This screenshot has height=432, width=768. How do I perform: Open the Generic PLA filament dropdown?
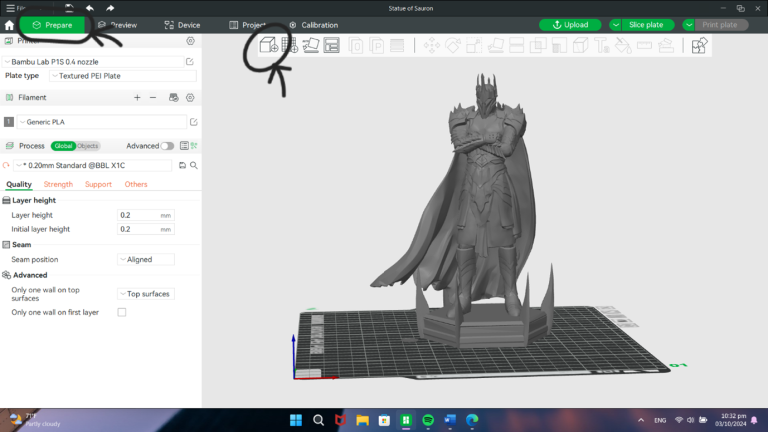point(100,122)
